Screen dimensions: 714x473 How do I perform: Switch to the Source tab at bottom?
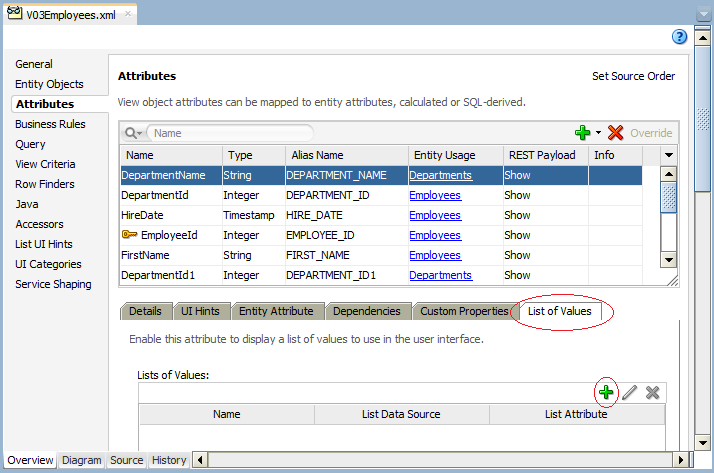pyautogui.click(x=127, y=460)
